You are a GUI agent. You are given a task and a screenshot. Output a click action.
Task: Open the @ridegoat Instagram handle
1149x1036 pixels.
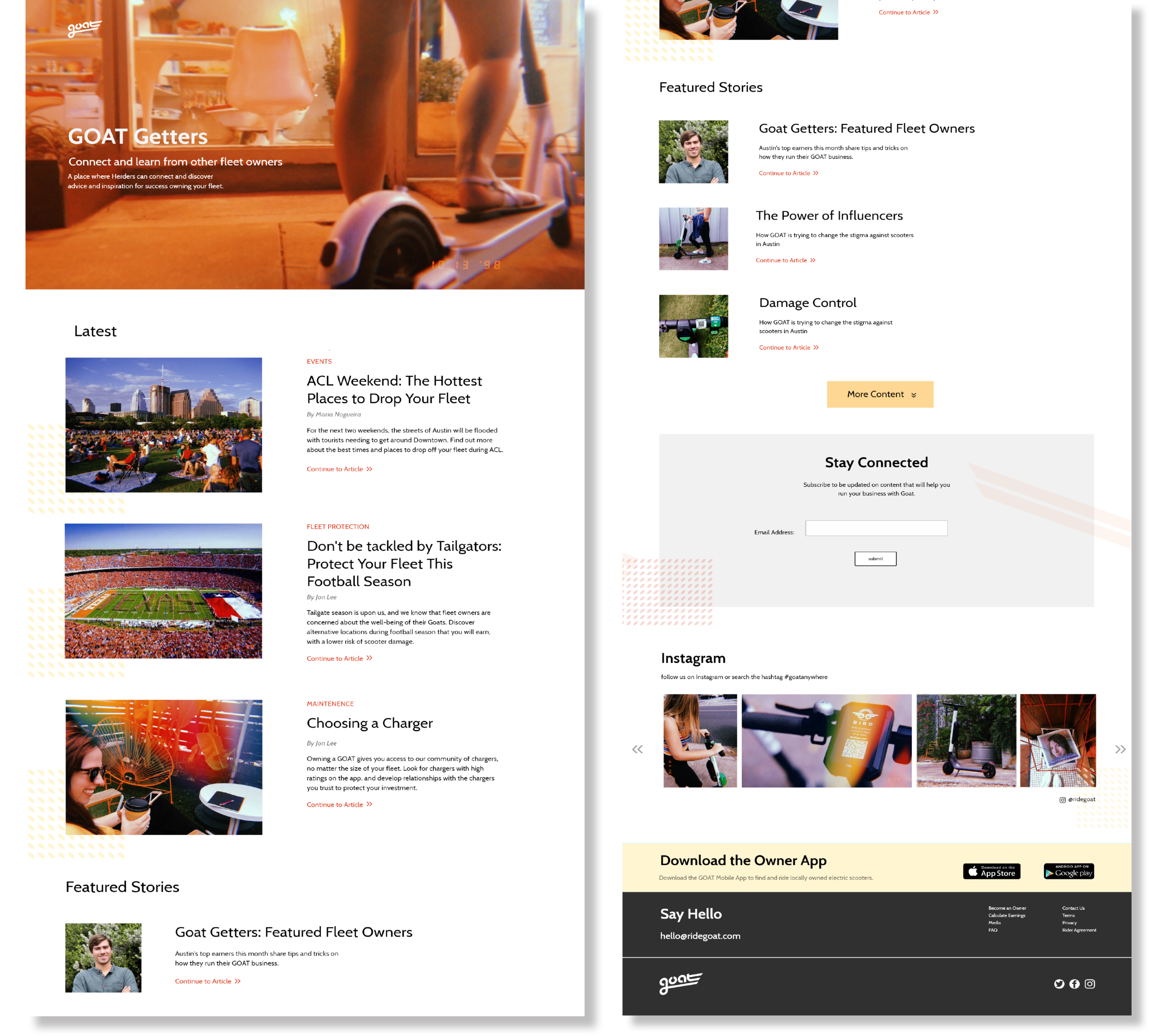[1077, 799]
